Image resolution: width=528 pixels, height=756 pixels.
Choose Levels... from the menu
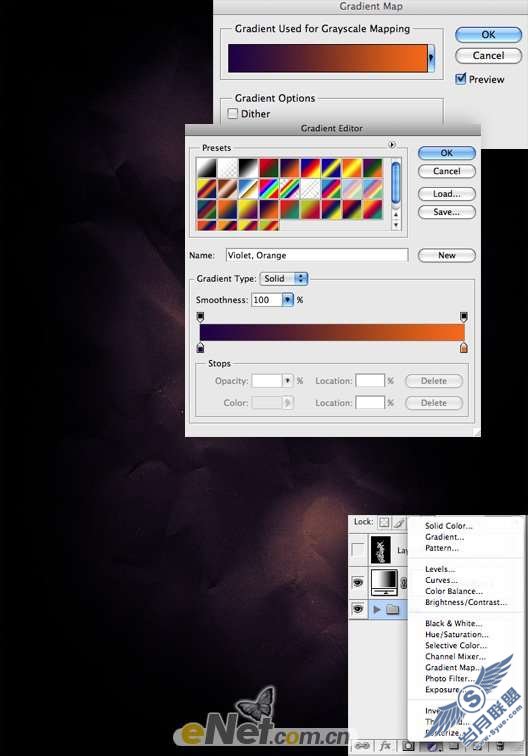point(440,569)
